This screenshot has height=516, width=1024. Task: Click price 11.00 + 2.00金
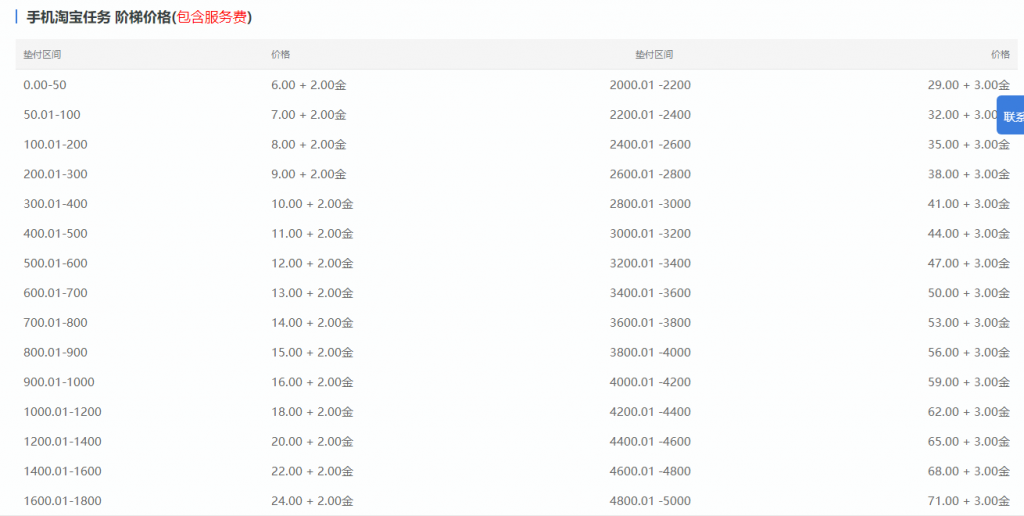(312, 234)
